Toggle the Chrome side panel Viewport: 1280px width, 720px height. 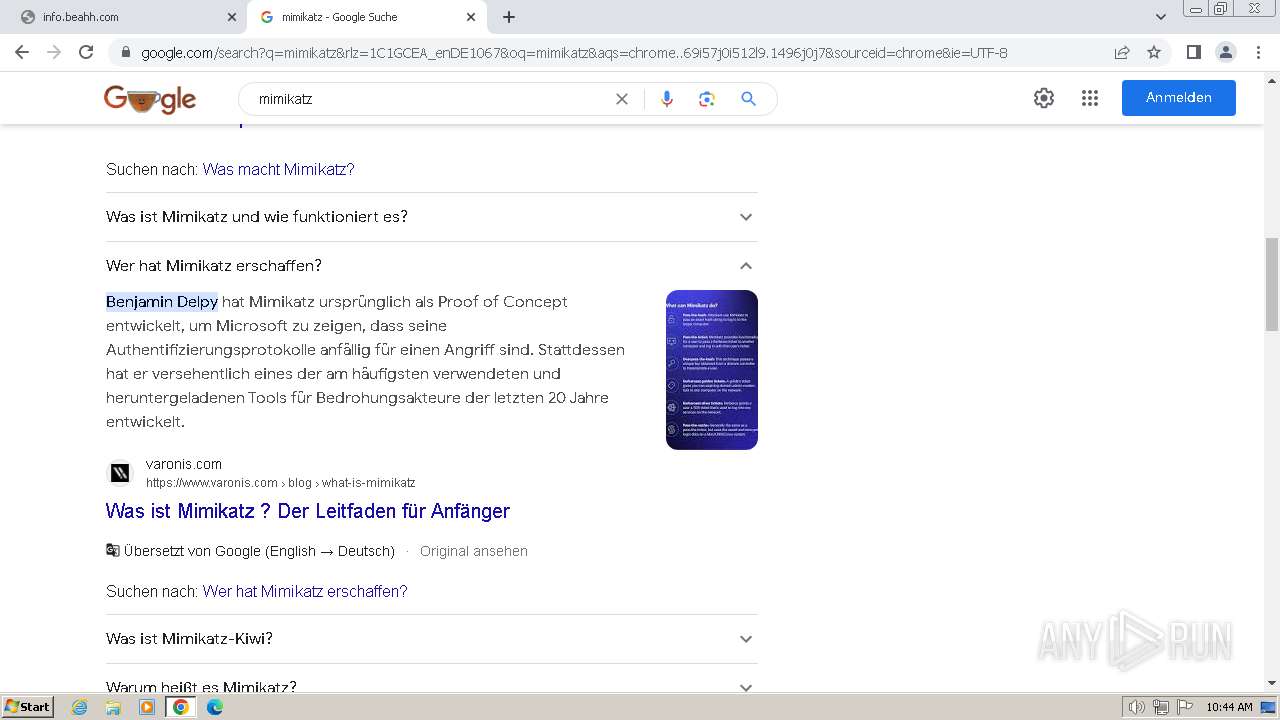(x=1193, y=52)
